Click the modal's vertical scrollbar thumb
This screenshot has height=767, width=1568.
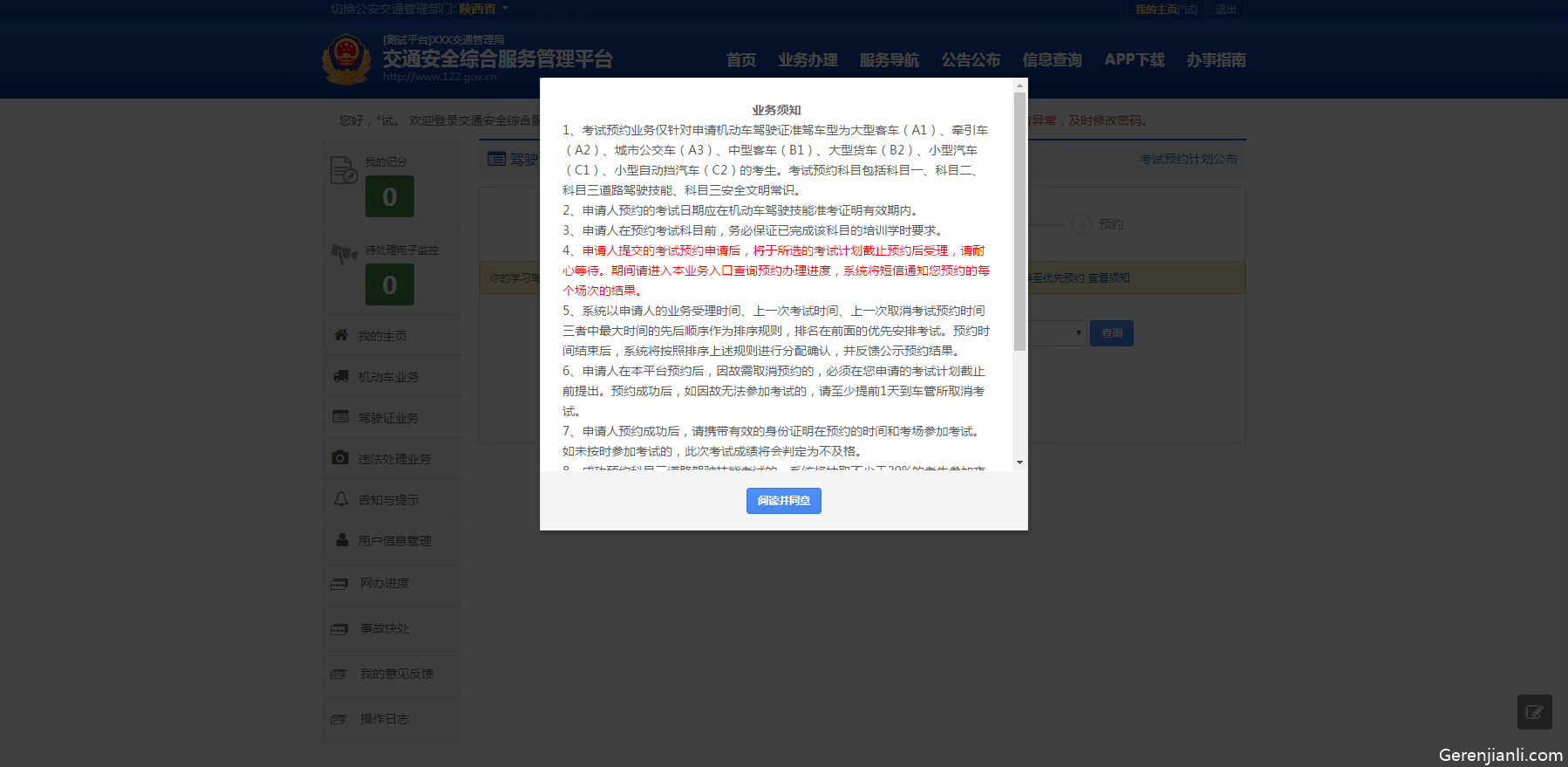tap(1019, 222)
